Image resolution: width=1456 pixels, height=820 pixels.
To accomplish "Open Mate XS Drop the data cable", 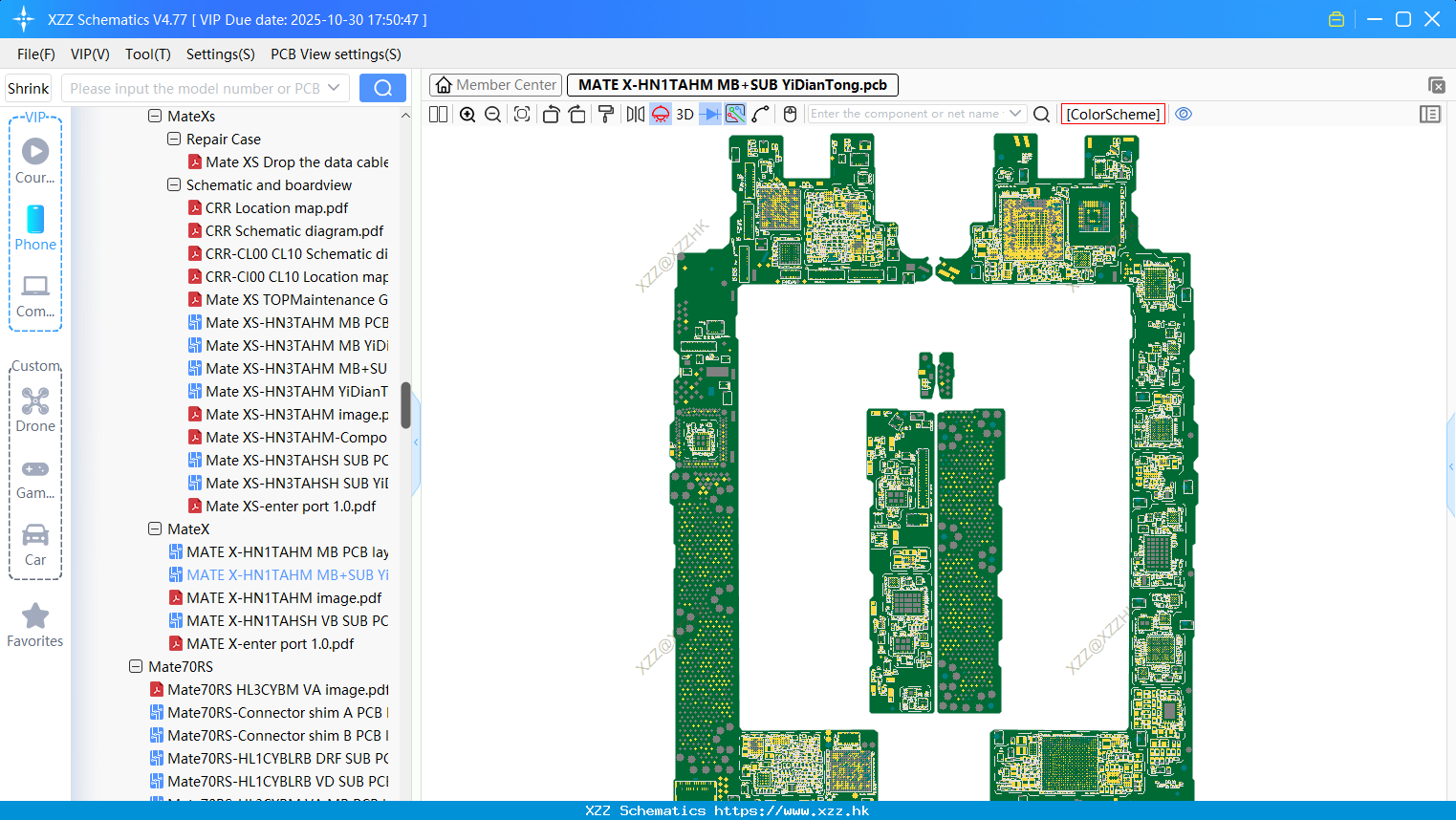I will click(x=296, y=162).
